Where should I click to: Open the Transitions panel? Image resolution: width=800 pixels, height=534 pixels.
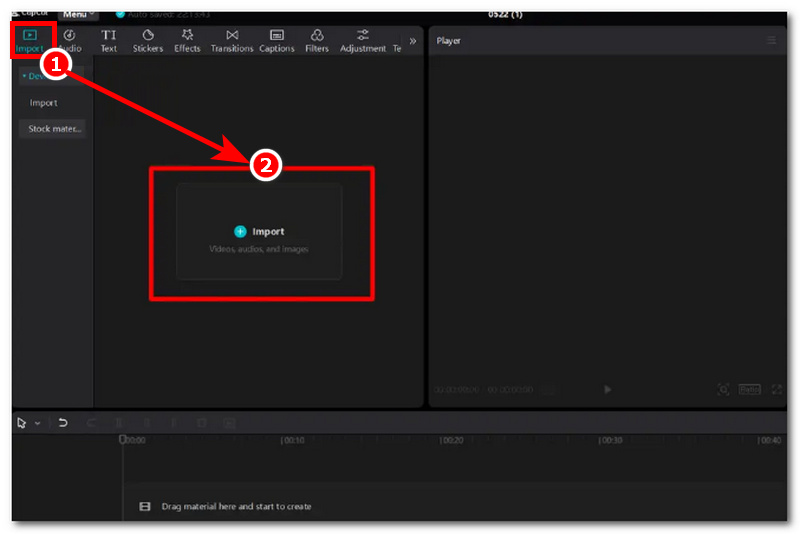click(232, 40)
